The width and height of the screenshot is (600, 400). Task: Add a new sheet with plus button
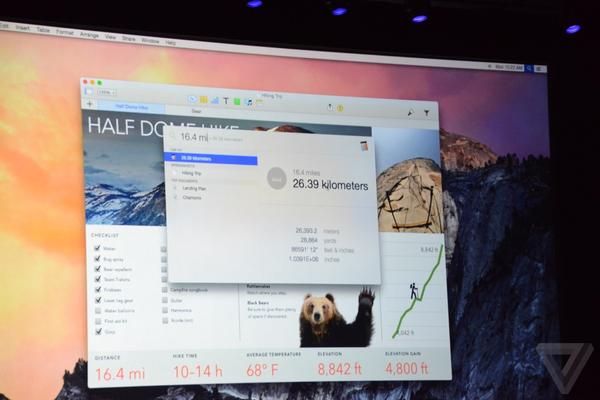90,104
